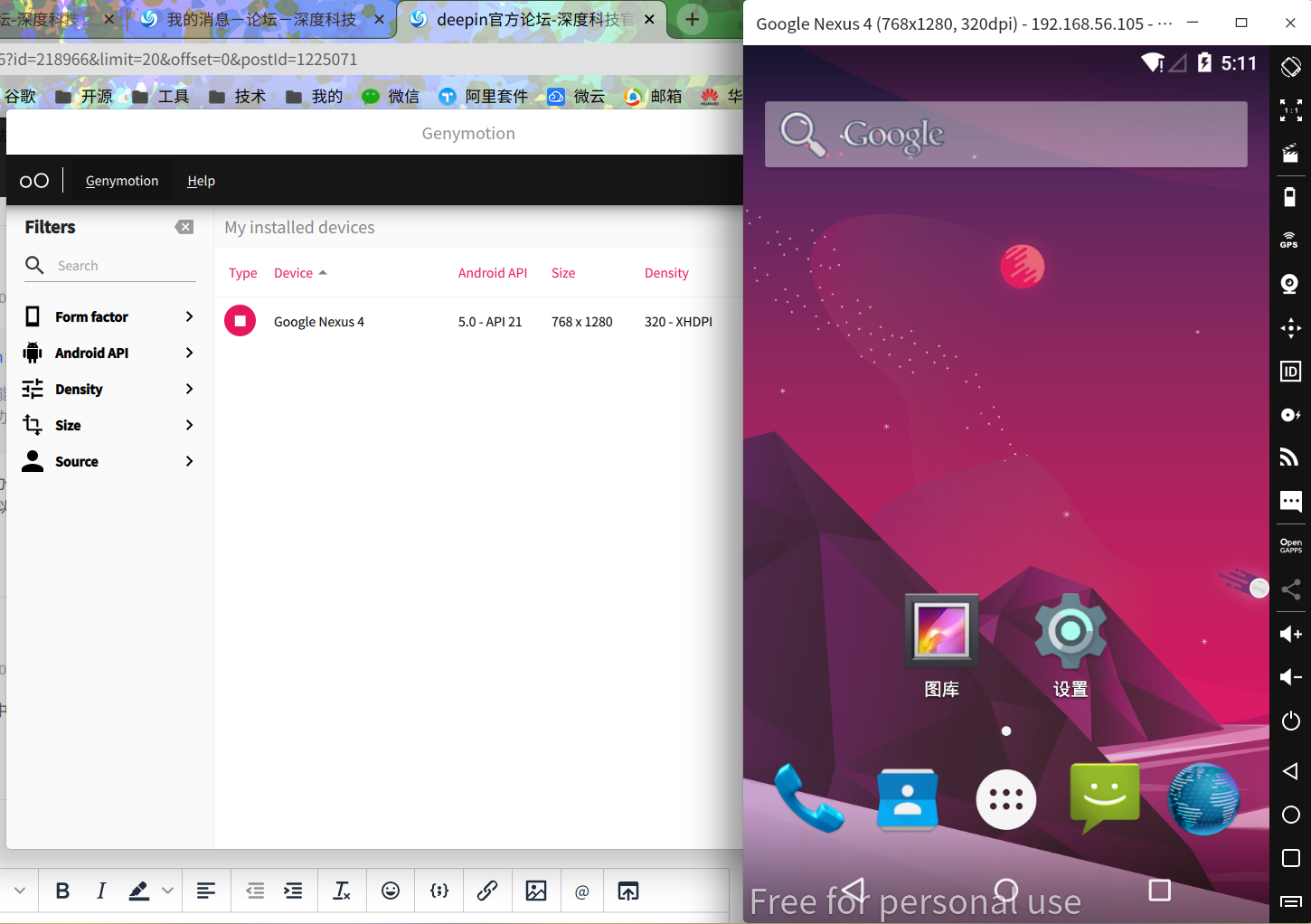1311x924 pixels.
Task: Click the Filters search field
Action: (110, 266)
